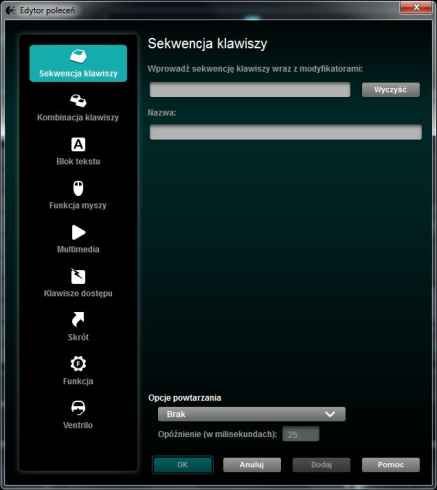Screen dimensions: 437x490
Task: Open the Multimedia play icon
Action: [79, 232]
